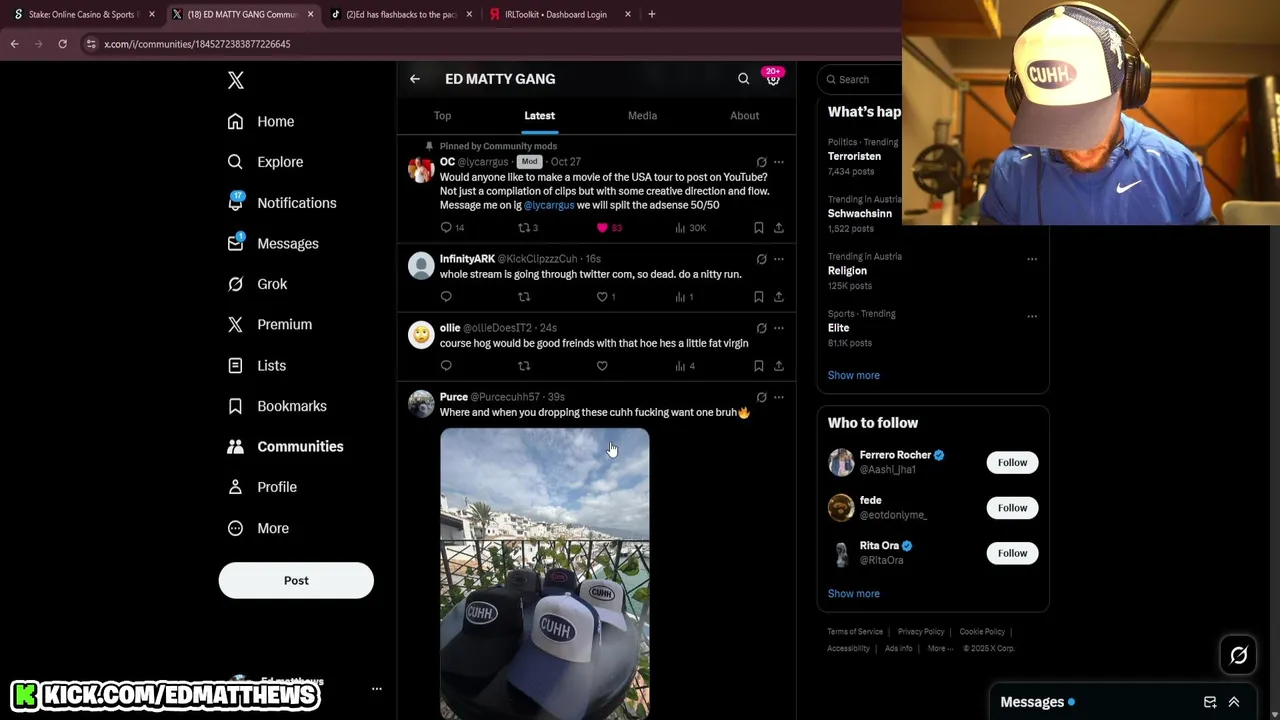Switch to the Media tab
Viewport: 1280px width, 720px height.
pos(642,115)
